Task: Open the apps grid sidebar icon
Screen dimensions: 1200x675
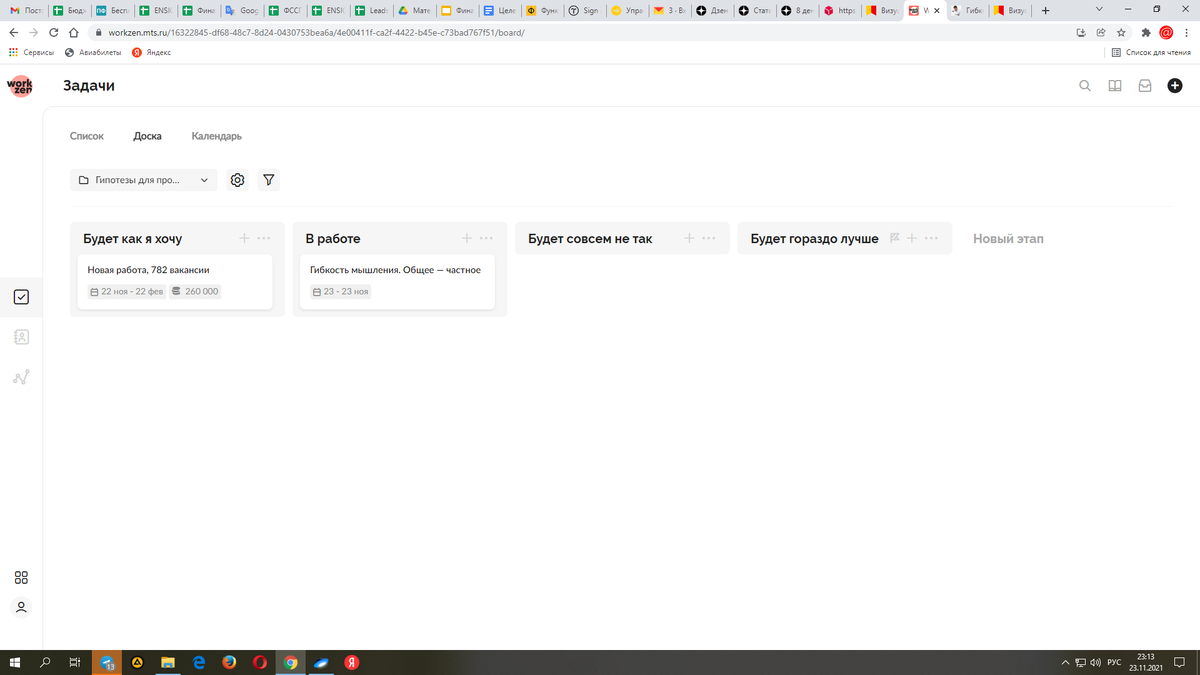Action: point(21,577)
